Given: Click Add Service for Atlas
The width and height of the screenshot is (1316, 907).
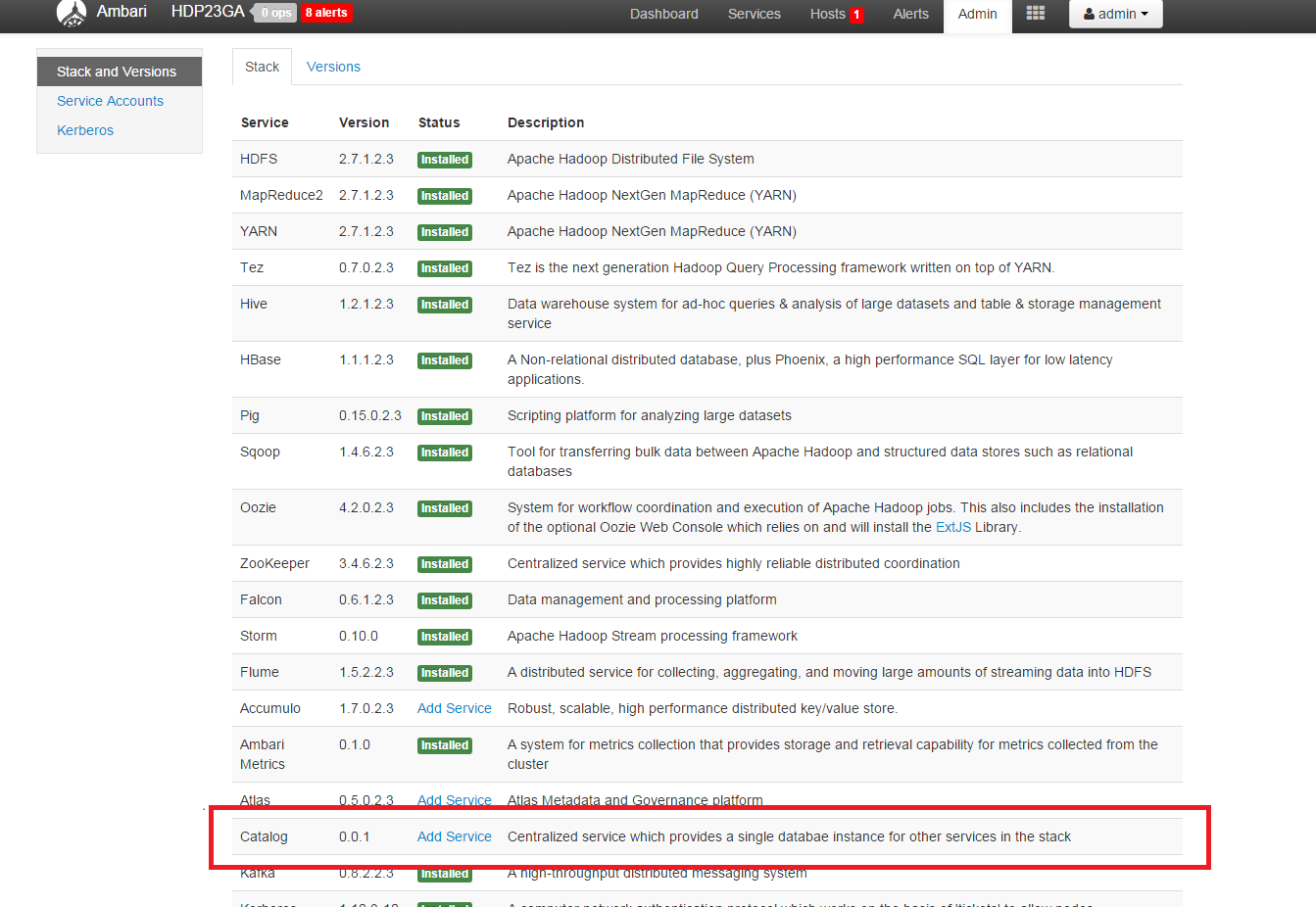Looking at the screenshot, I should click(455, 800).
